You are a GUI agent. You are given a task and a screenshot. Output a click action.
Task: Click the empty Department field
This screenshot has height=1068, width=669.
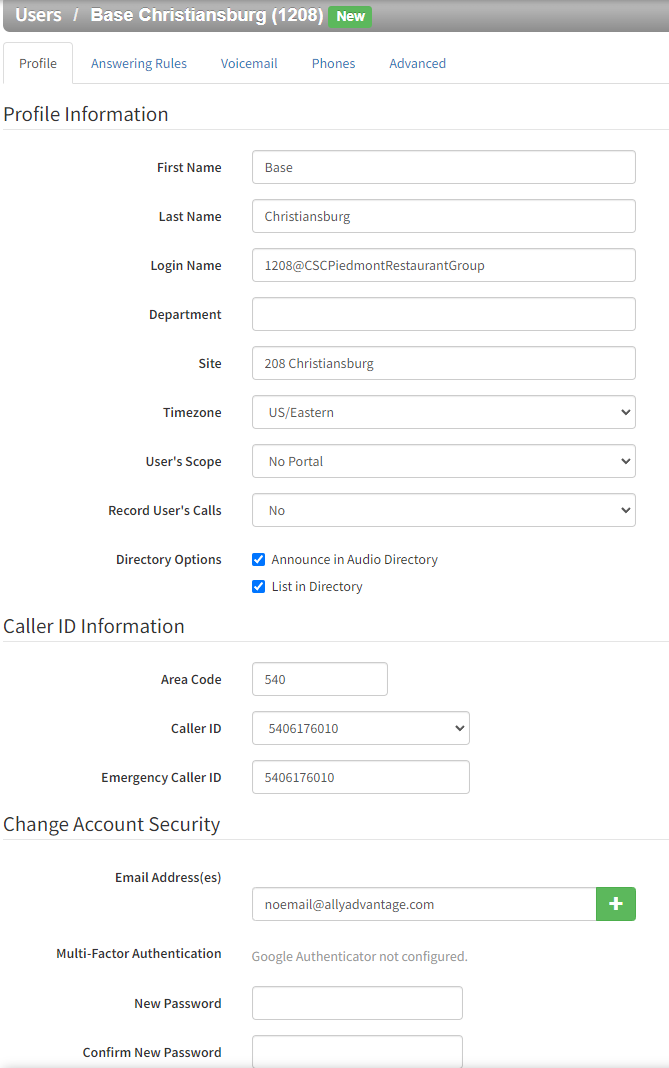tap(443, 314)
